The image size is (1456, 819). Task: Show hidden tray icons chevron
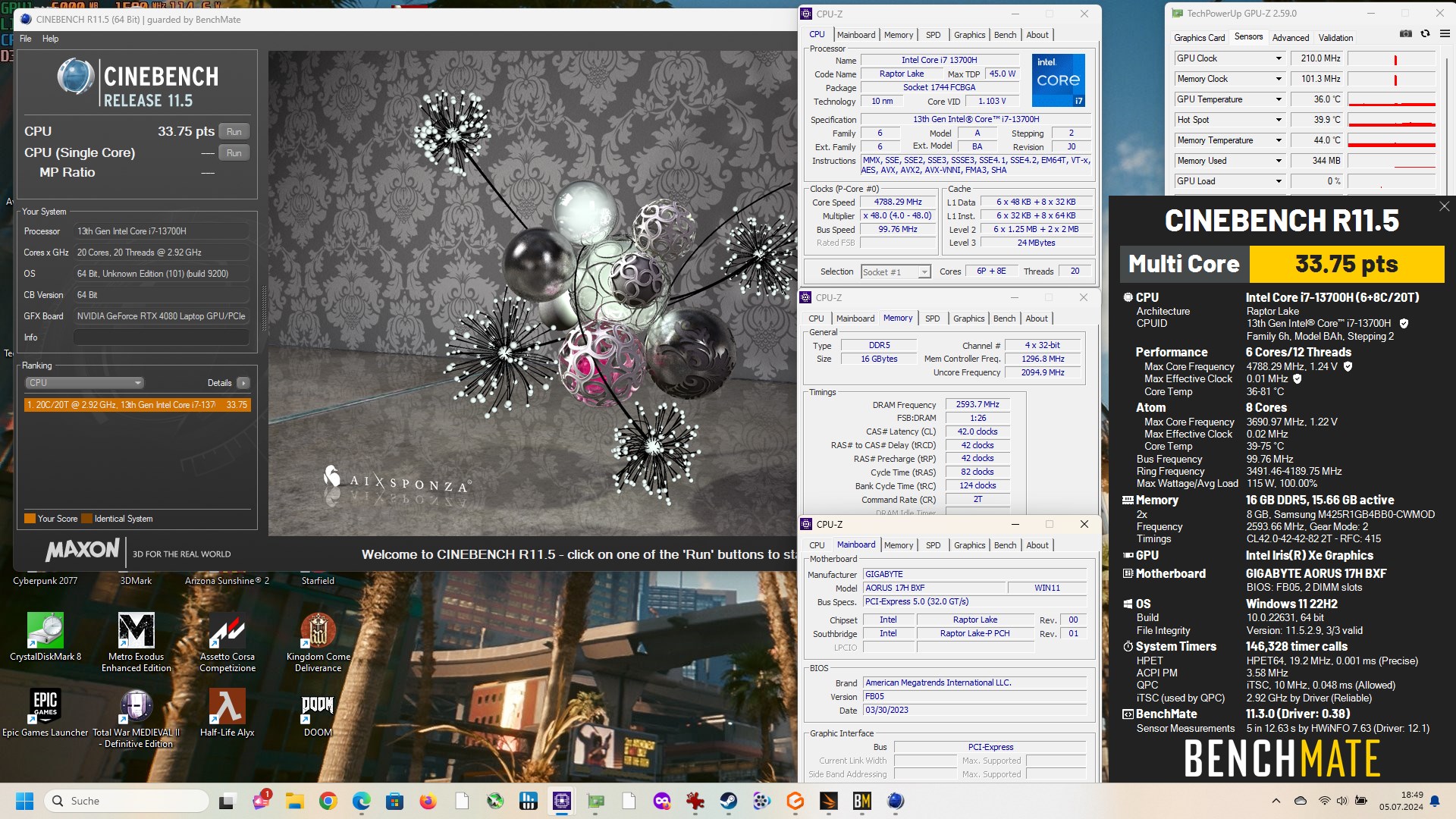[1276, 801]
